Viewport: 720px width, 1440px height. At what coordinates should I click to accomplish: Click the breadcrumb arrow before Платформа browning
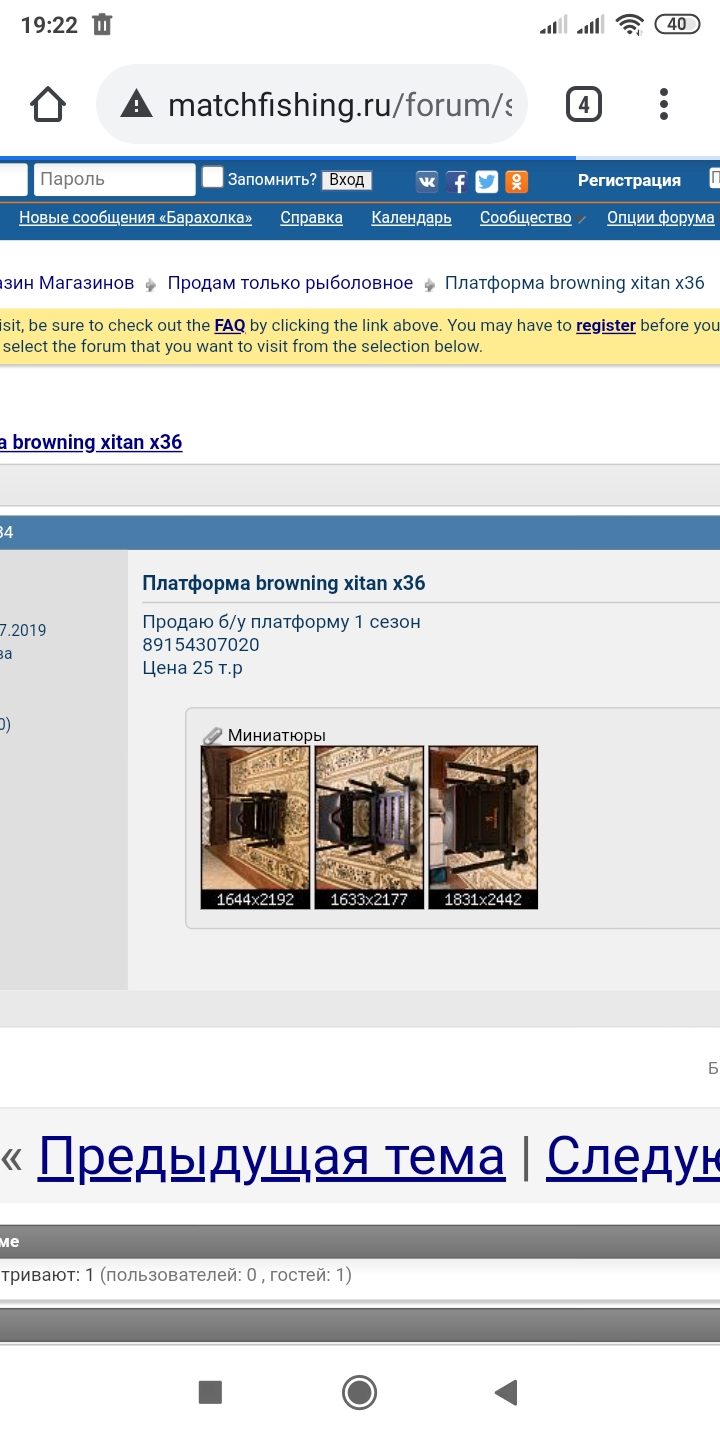point(429,285)
